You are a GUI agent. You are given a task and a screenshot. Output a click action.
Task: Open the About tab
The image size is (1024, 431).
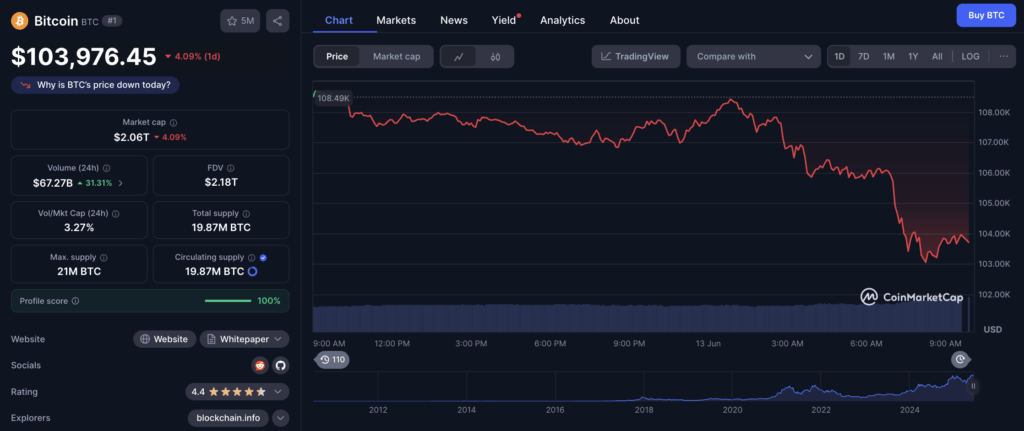tap(624, 20)
